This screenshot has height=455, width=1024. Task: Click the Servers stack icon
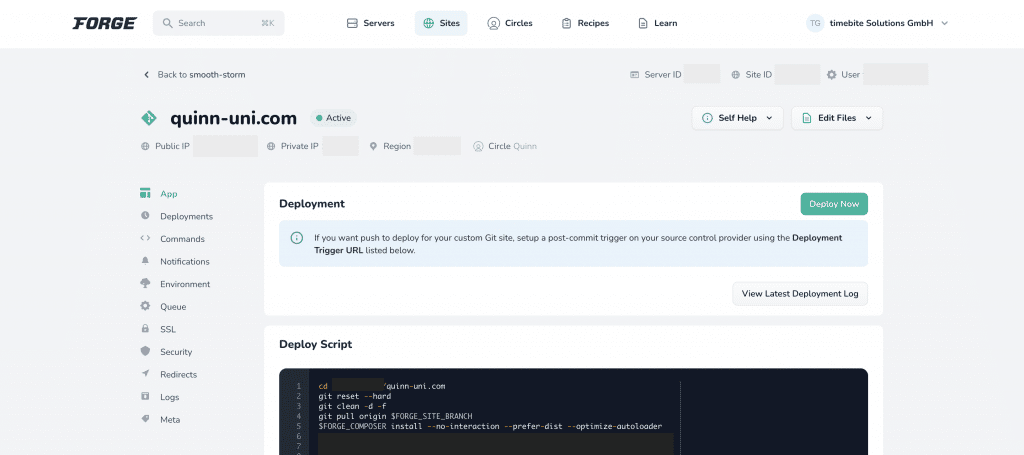pyautogui.click(x=352, y=24)
